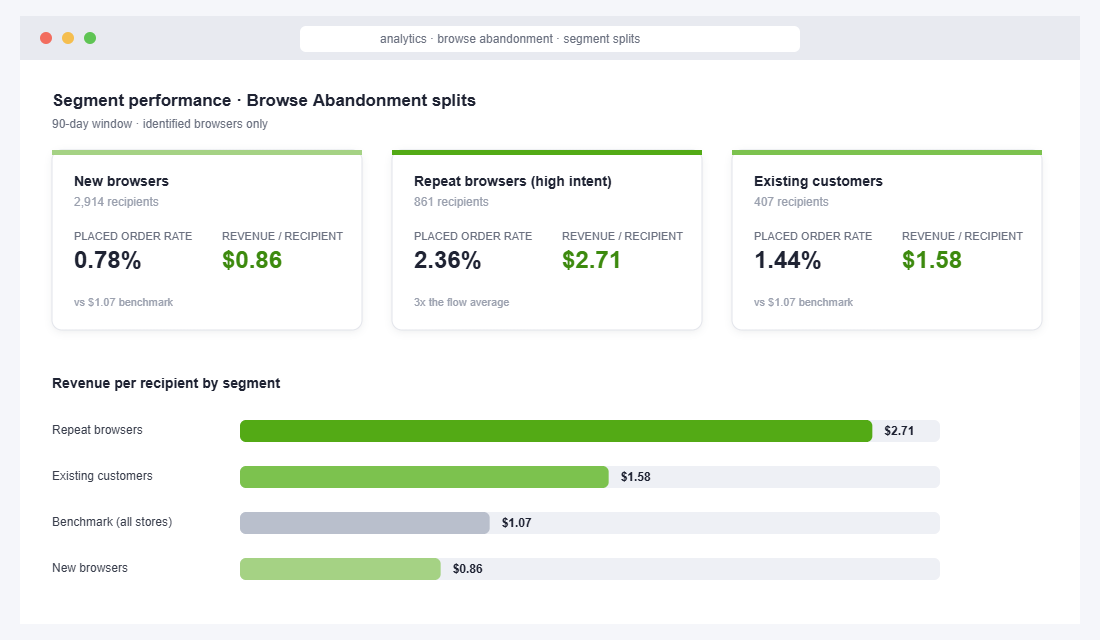Click PLACED ORDER RATE label in Existing customers card
1100x640 pixels.
813,236
